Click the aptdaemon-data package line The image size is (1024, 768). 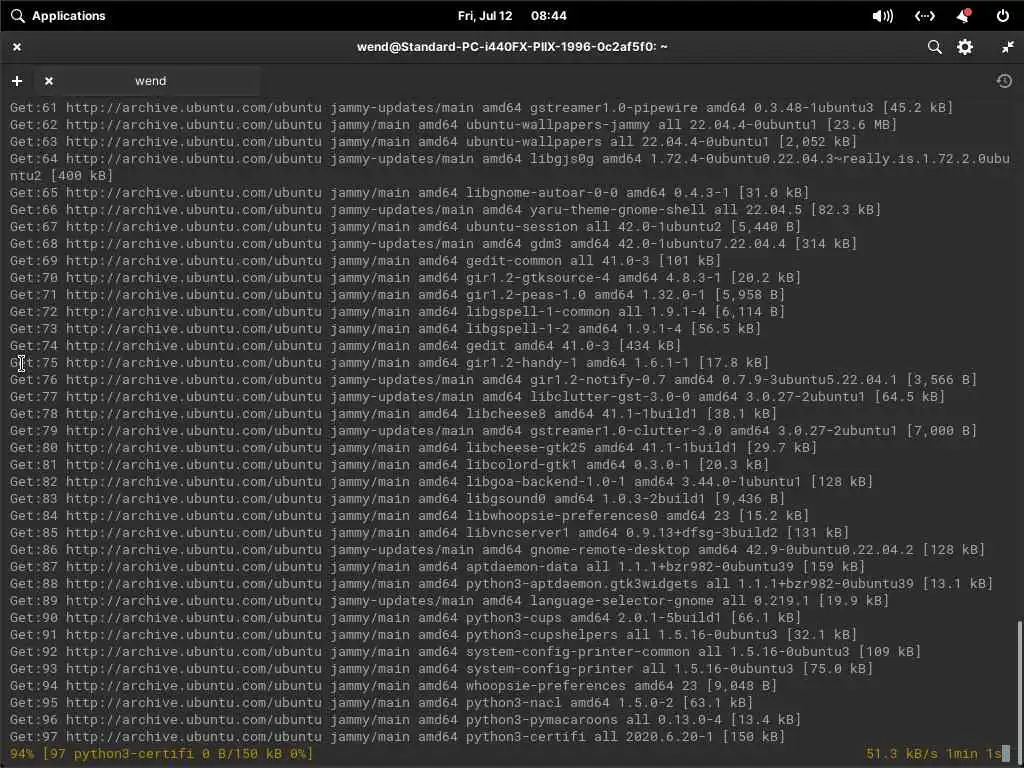click(x=437, y=566)
